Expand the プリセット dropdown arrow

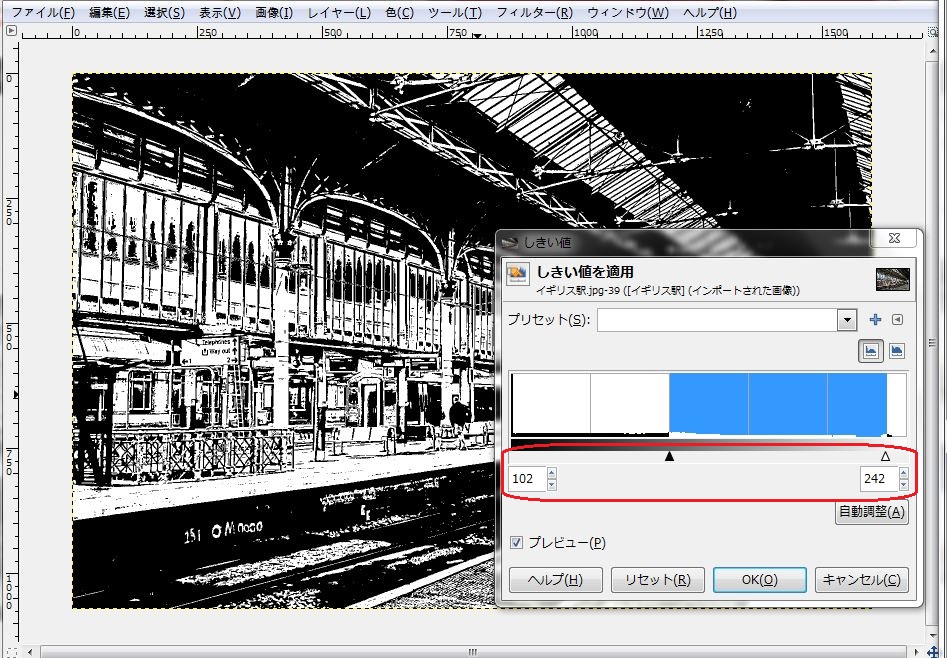click(847, 320)
